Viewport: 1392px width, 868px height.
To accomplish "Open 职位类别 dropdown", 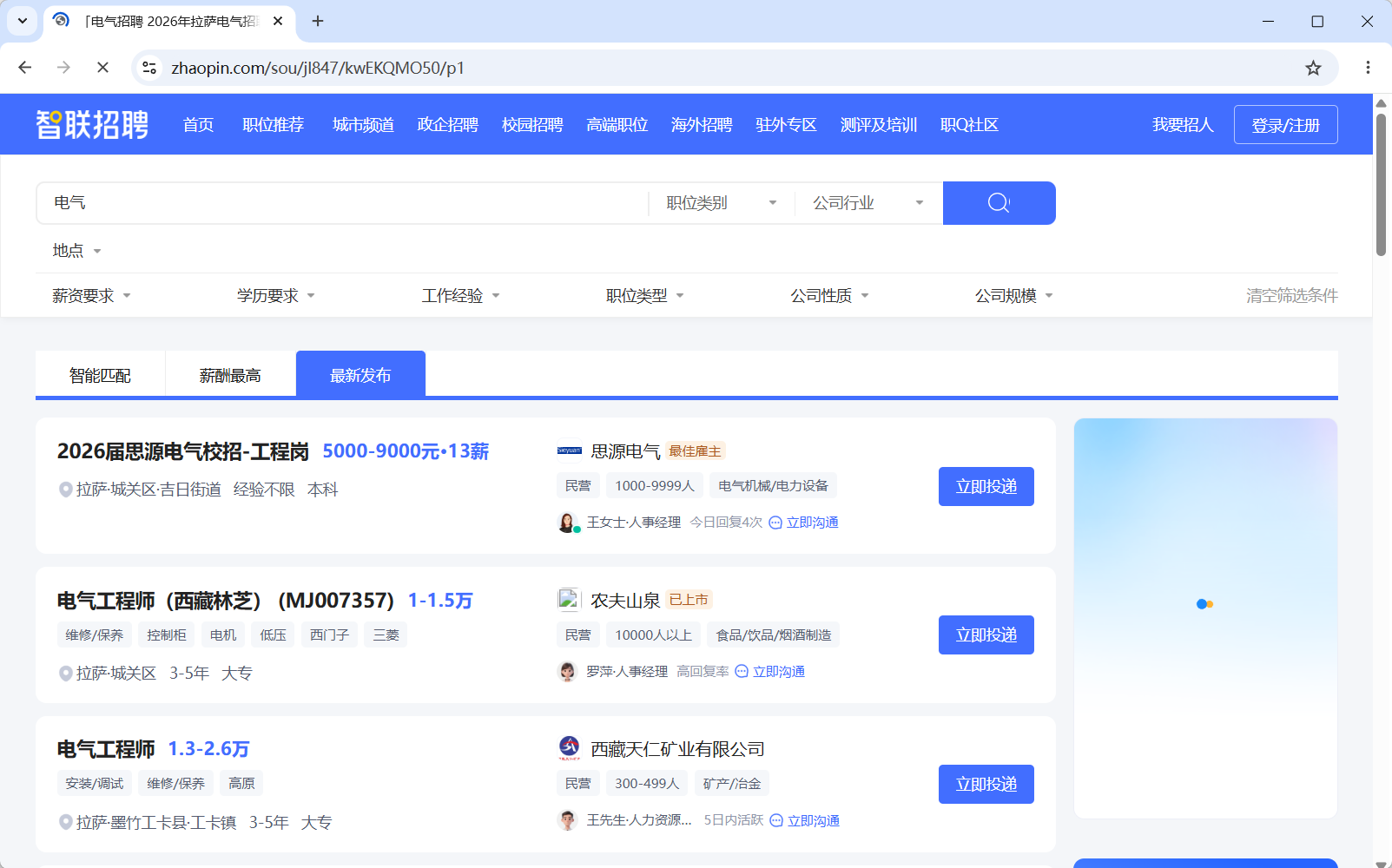I will tap(722, 203).
